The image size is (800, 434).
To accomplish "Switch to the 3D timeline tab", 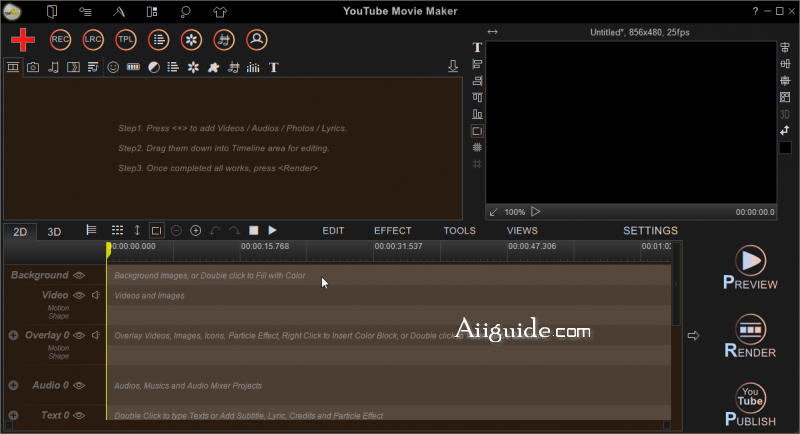I will point(54,232).
